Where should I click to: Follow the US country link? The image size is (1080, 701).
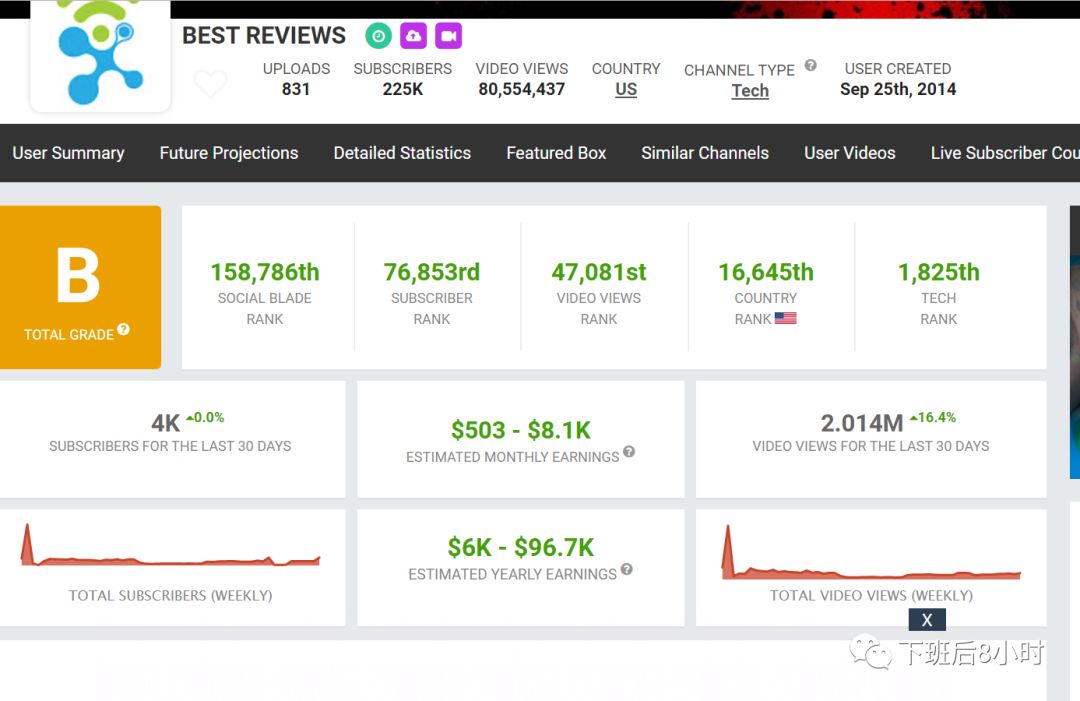[626, 90]
